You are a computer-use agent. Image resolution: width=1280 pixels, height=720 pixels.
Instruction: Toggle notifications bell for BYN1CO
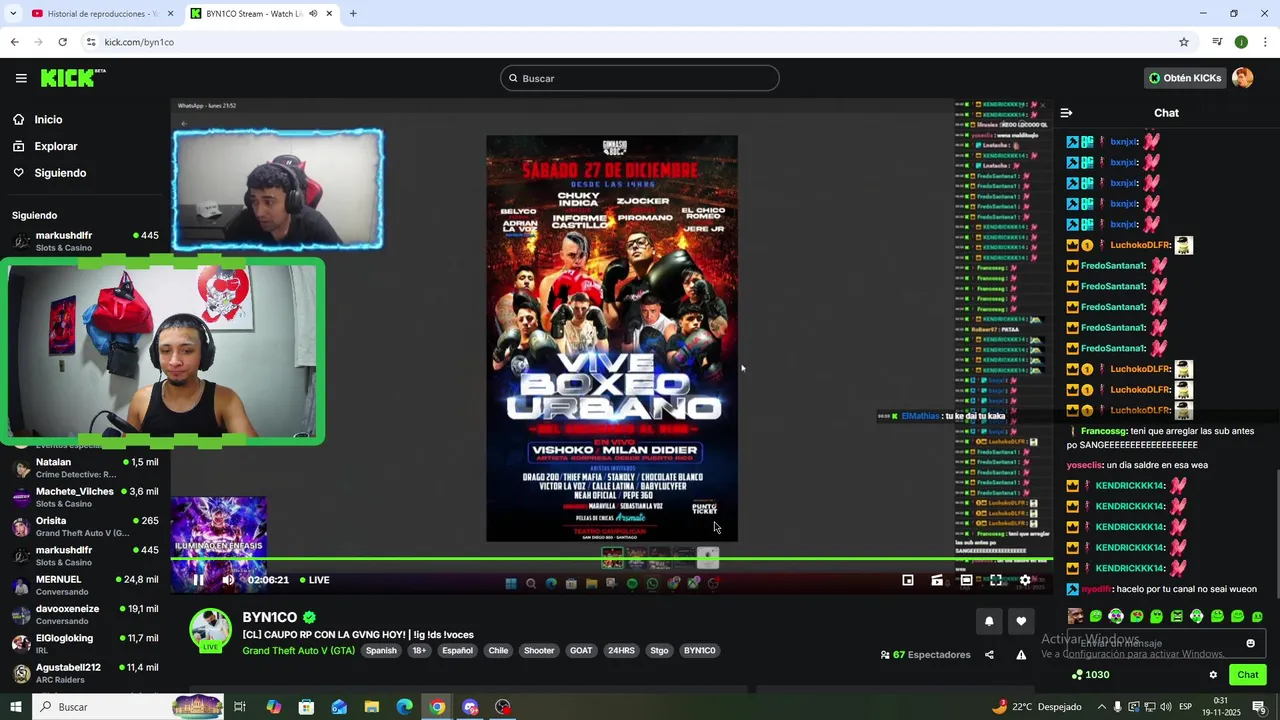pyautogui.click(x=989, y=621)
